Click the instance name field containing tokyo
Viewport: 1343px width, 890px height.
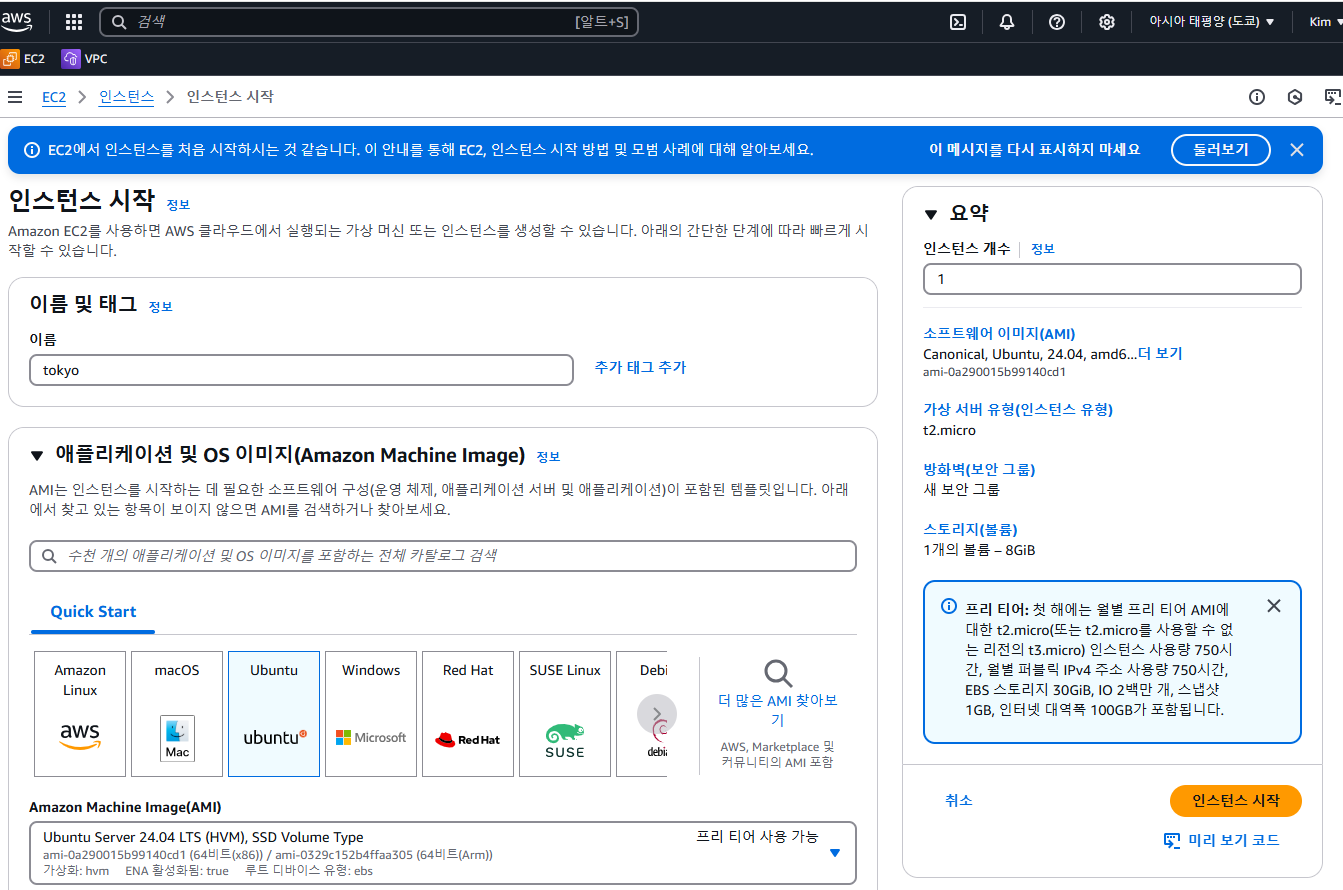pos(301,370)
